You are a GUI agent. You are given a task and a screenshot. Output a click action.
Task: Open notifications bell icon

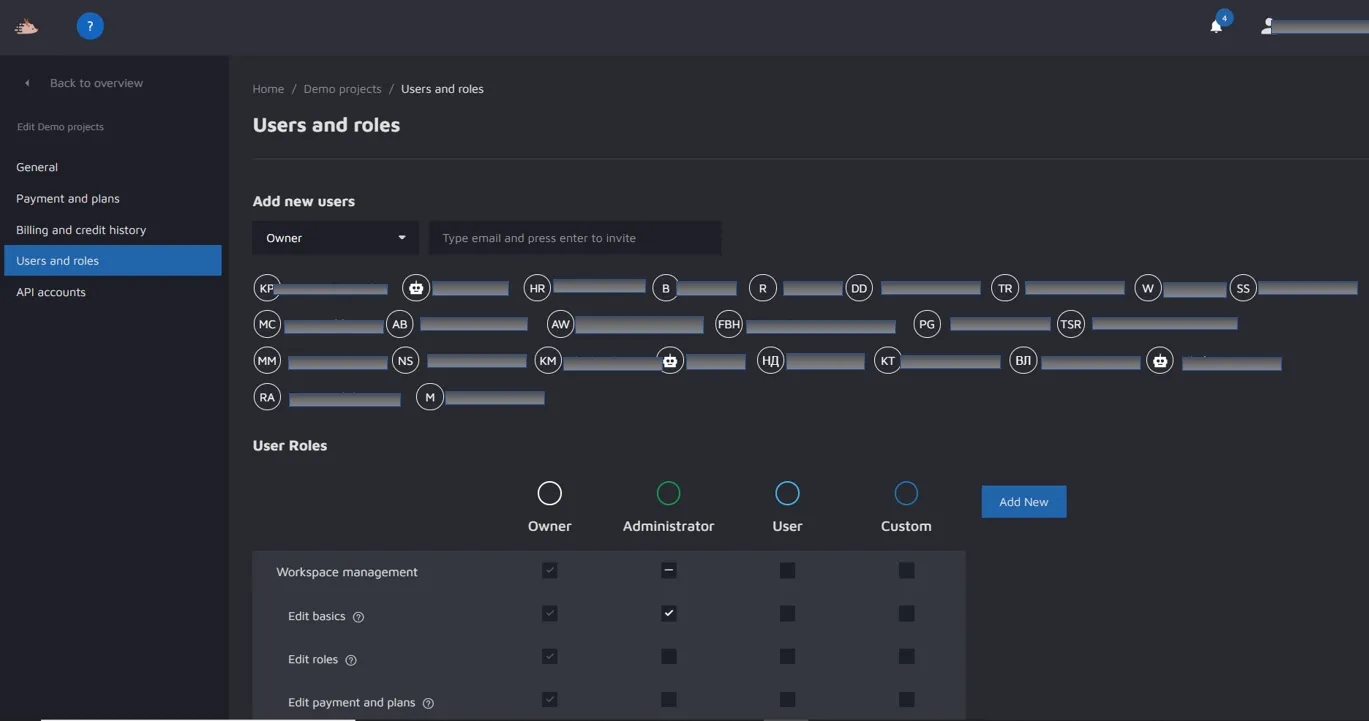click(1216, 27)
